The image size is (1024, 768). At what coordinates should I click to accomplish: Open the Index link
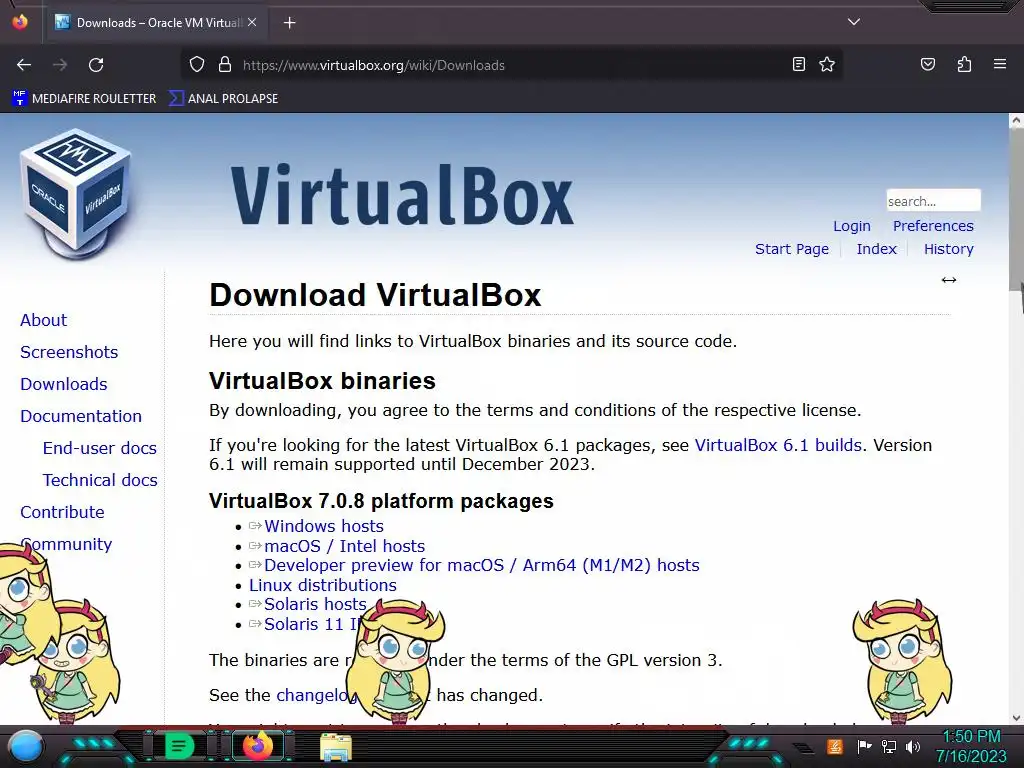tap(876, 249)
